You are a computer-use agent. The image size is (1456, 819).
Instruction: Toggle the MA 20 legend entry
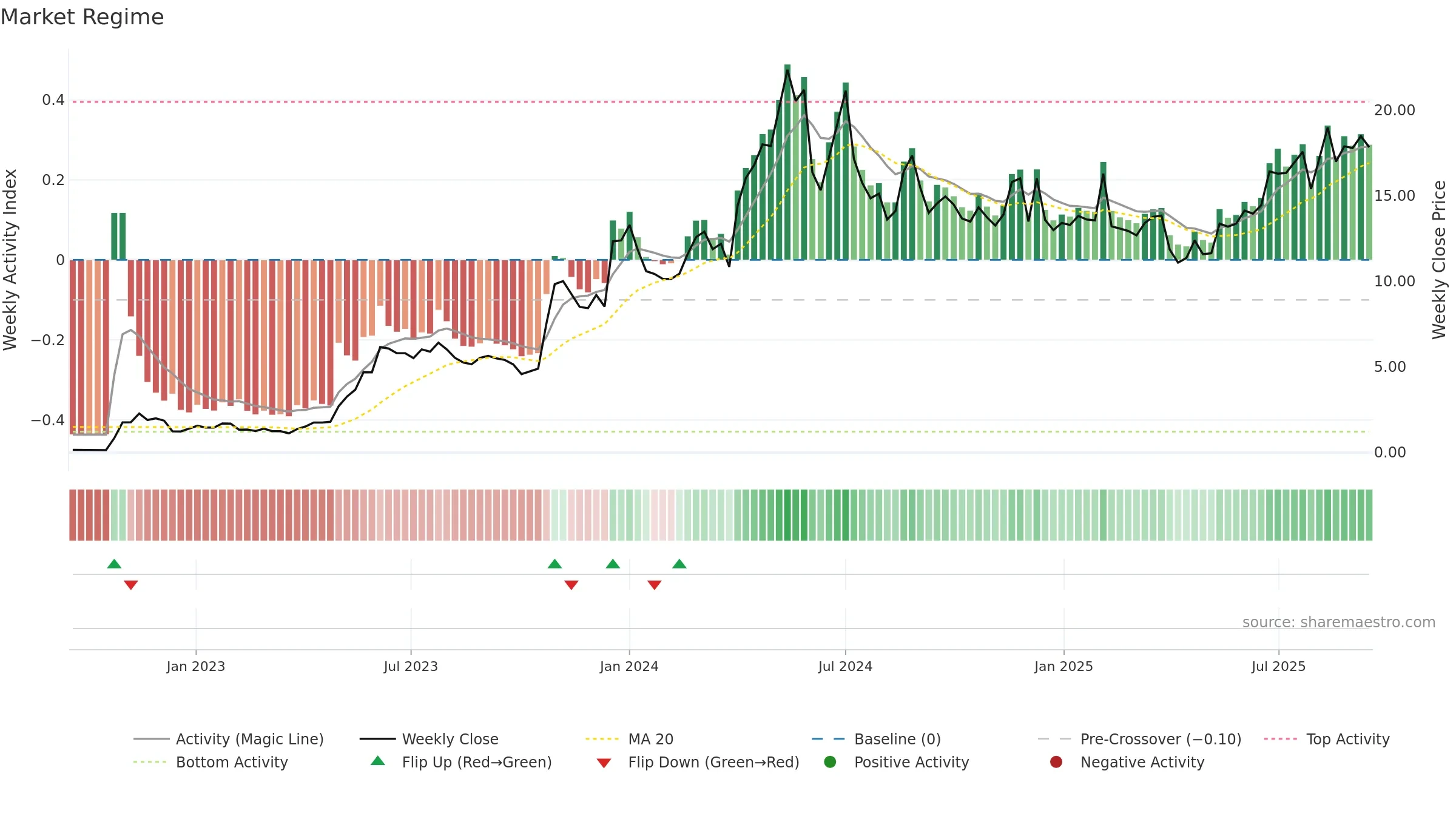pos(629,739)
